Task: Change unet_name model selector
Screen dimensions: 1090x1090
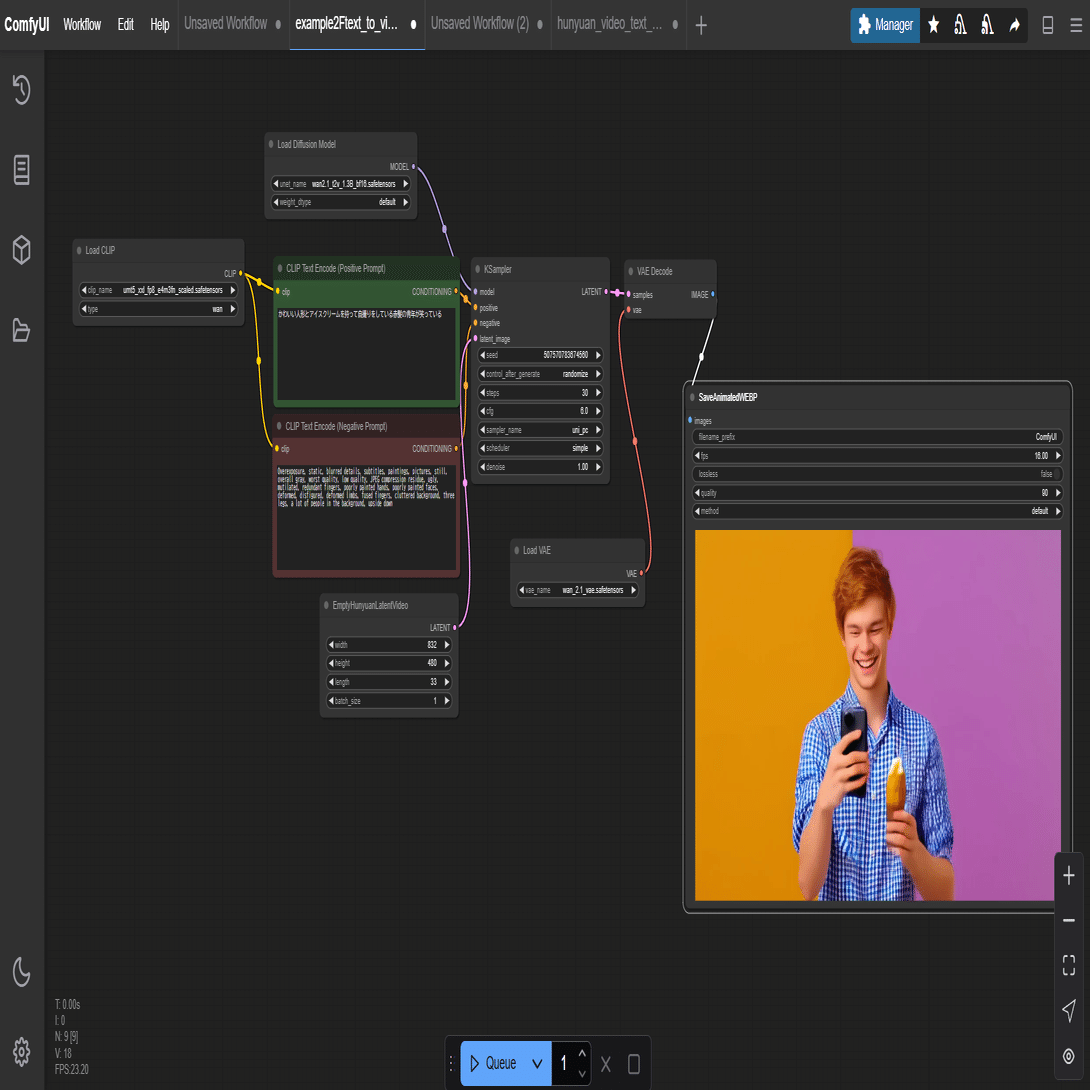Action: (x=340, y=184)
